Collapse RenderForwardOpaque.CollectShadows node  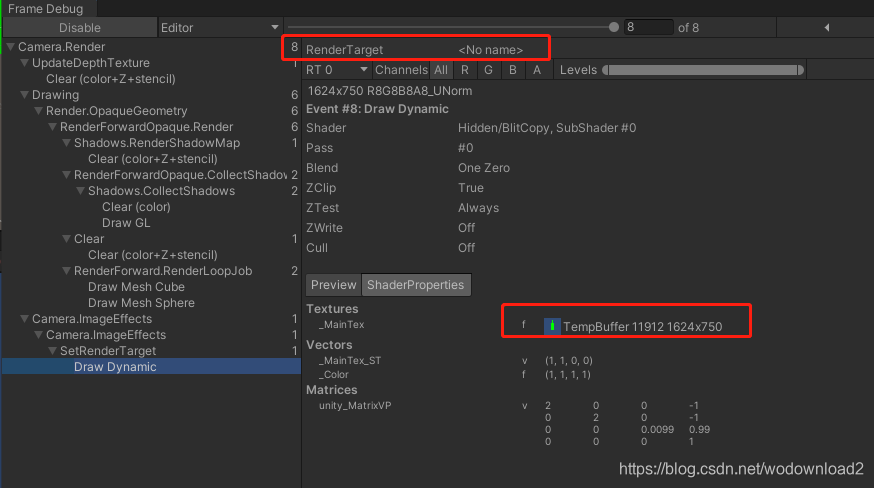click(66, 175)
